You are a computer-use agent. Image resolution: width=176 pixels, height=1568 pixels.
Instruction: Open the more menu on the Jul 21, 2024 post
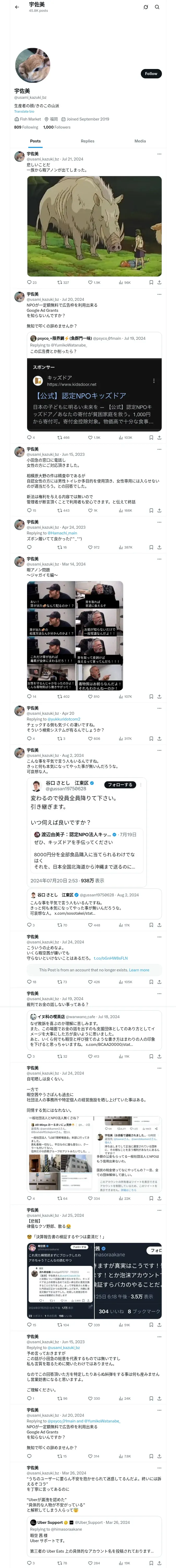pos(159,154)
